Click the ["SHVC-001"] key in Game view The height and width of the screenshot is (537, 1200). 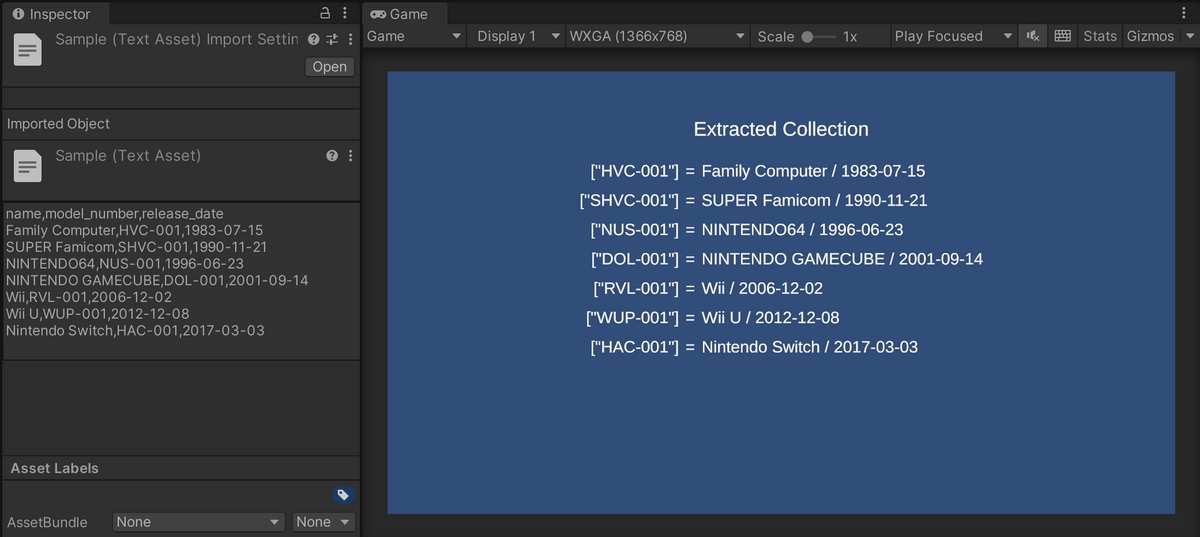pyautogui.click(x=629, y=200)
